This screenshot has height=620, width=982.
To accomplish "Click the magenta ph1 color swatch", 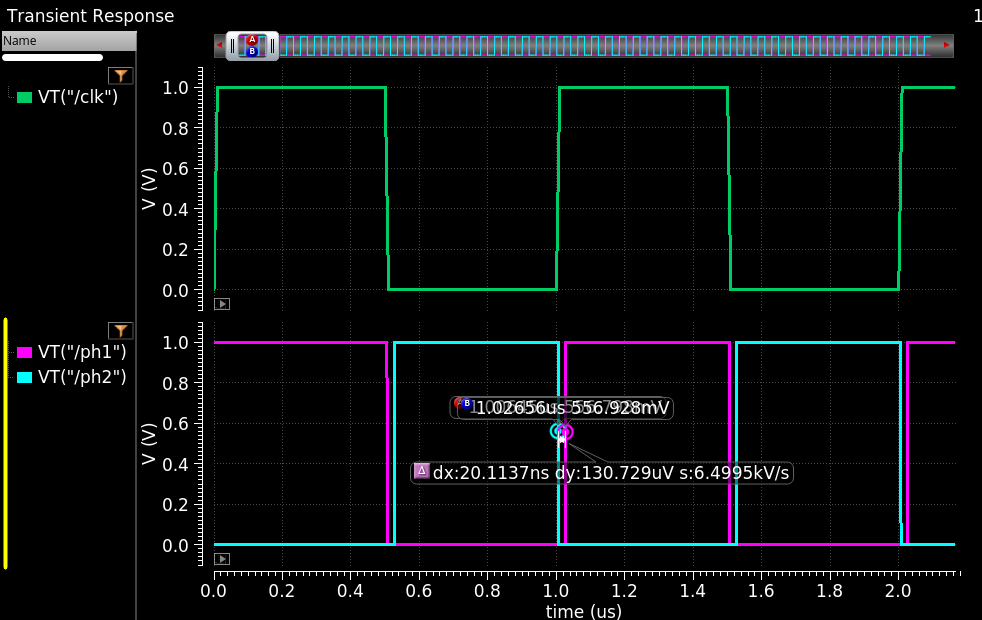I will (25, 352).
